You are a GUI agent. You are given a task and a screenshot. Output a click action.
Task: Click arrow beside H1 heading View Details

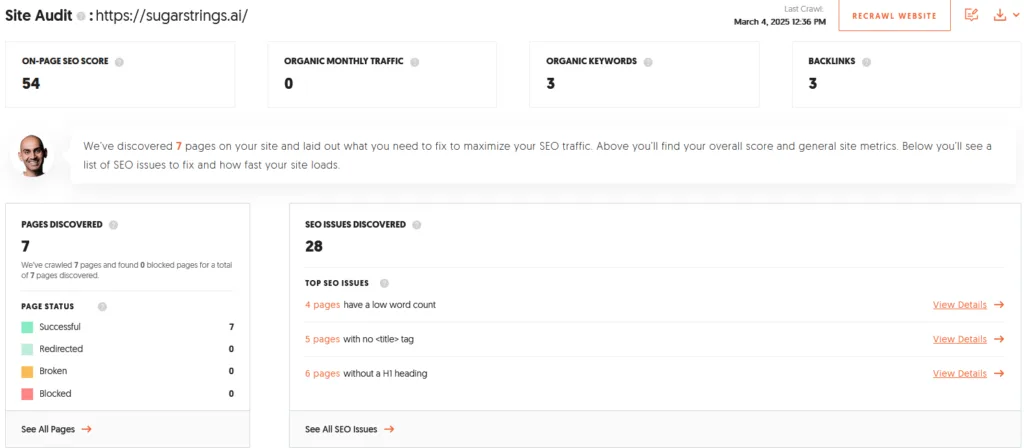point(999,374)
